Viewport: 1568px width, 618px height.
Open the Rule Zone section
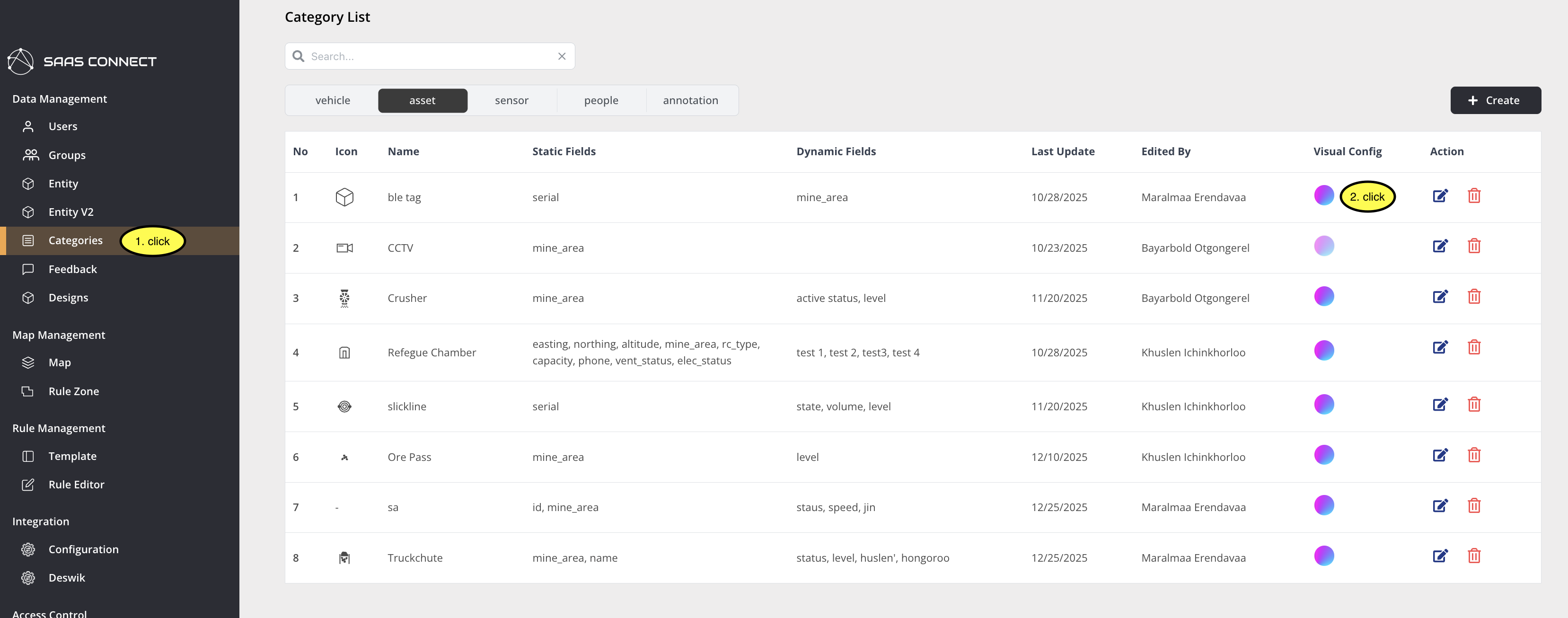[73, 391]
